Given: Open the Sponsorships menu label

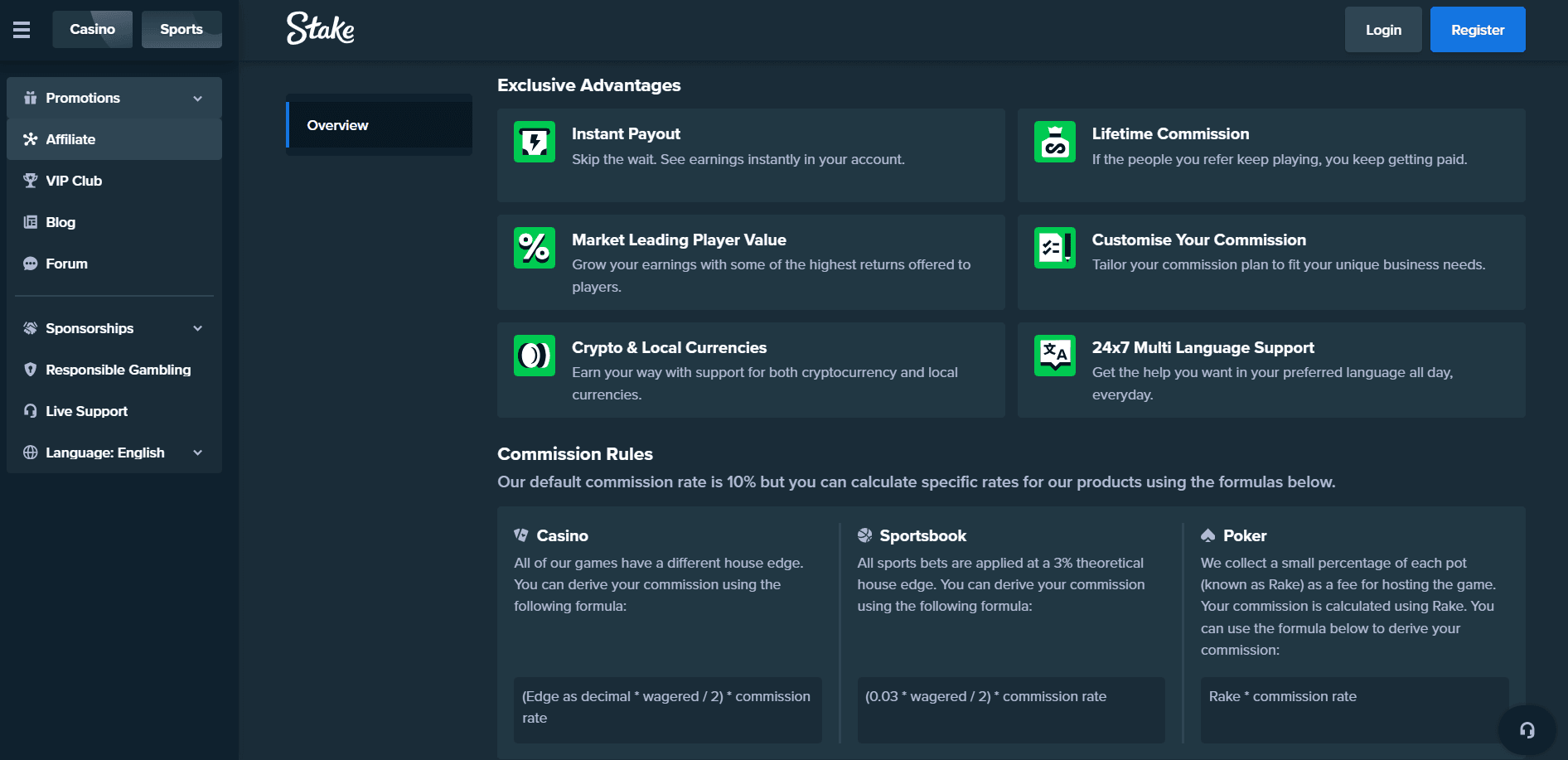Looking at the screenshot, I should coord(90,328).
